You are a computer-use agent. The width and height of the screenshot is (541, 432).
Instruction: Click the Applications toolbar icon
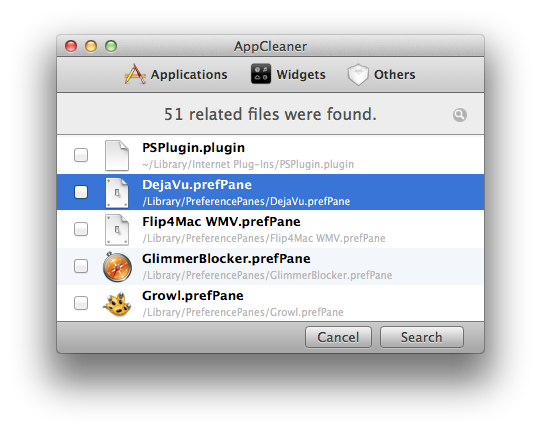click(x=135, y=74)
